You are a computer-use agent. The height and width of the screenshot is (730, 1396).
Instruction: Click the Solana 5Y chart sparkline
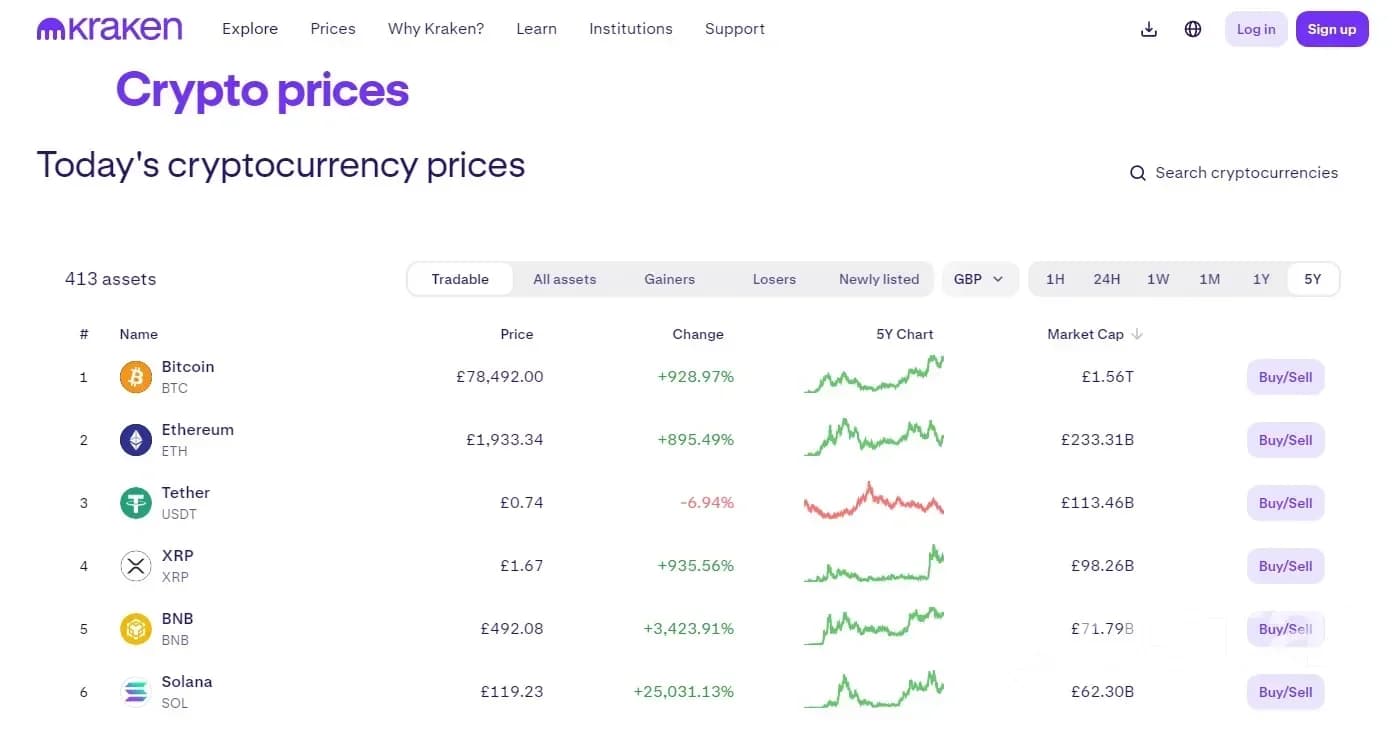874,690
